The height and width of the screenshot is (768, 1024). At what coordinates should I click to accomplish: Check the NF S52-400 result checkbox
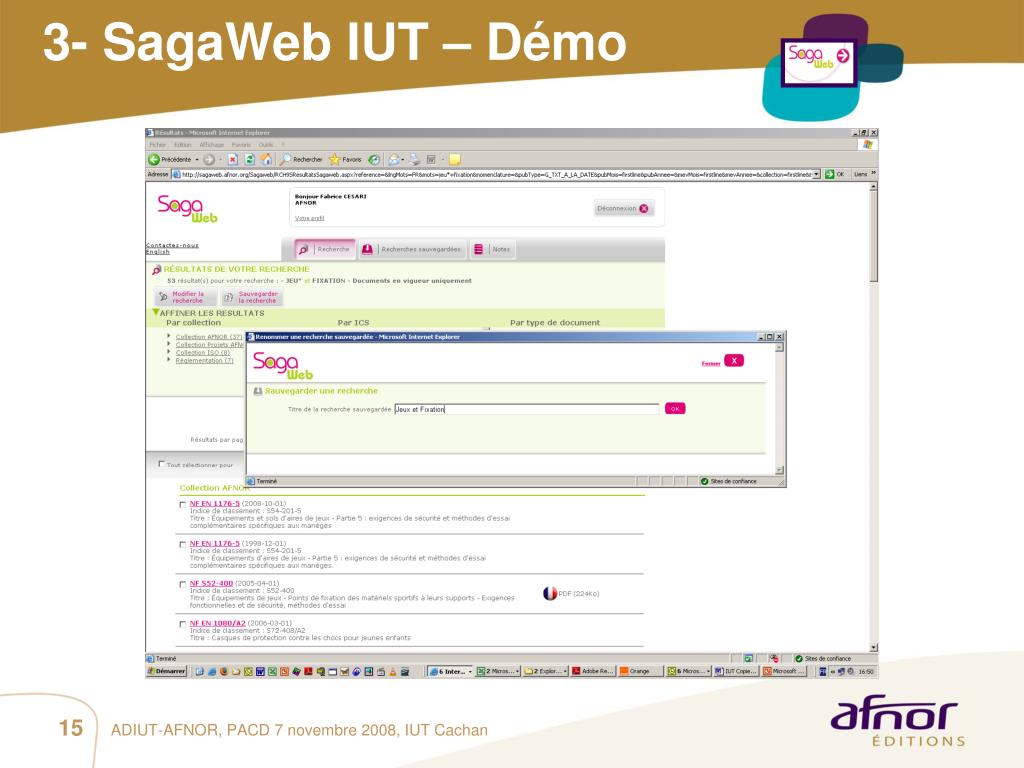pos(182,584)
